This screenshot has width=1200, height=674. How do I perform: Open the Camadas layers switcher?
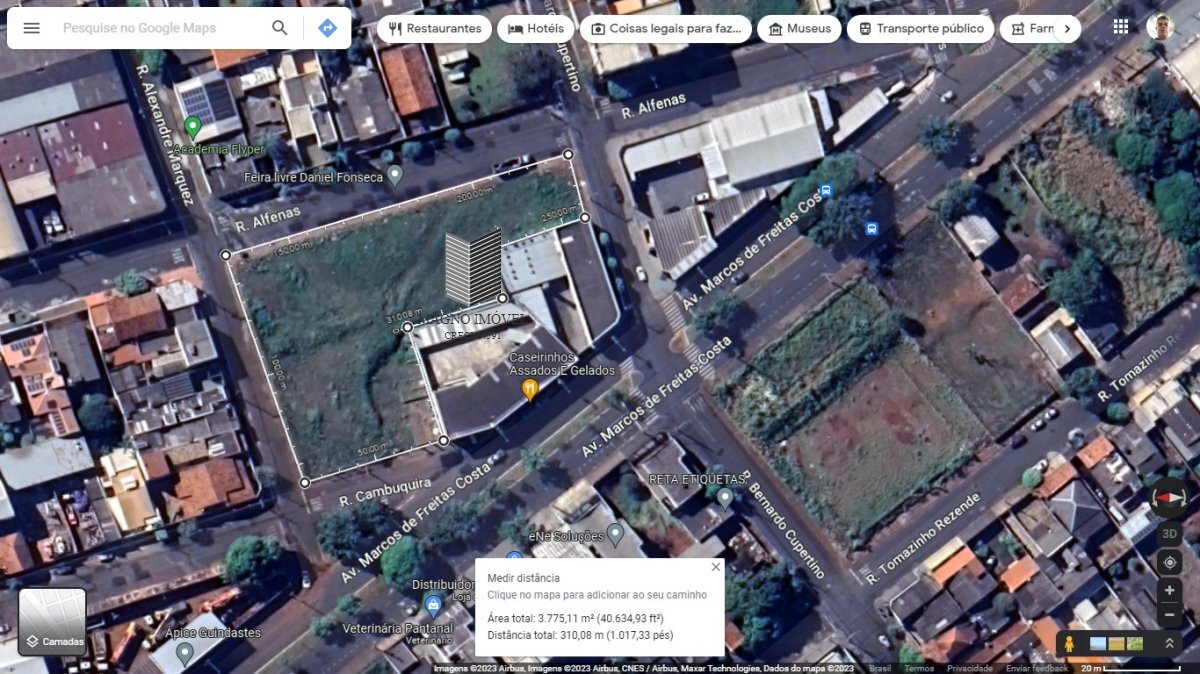coord(52,622)
